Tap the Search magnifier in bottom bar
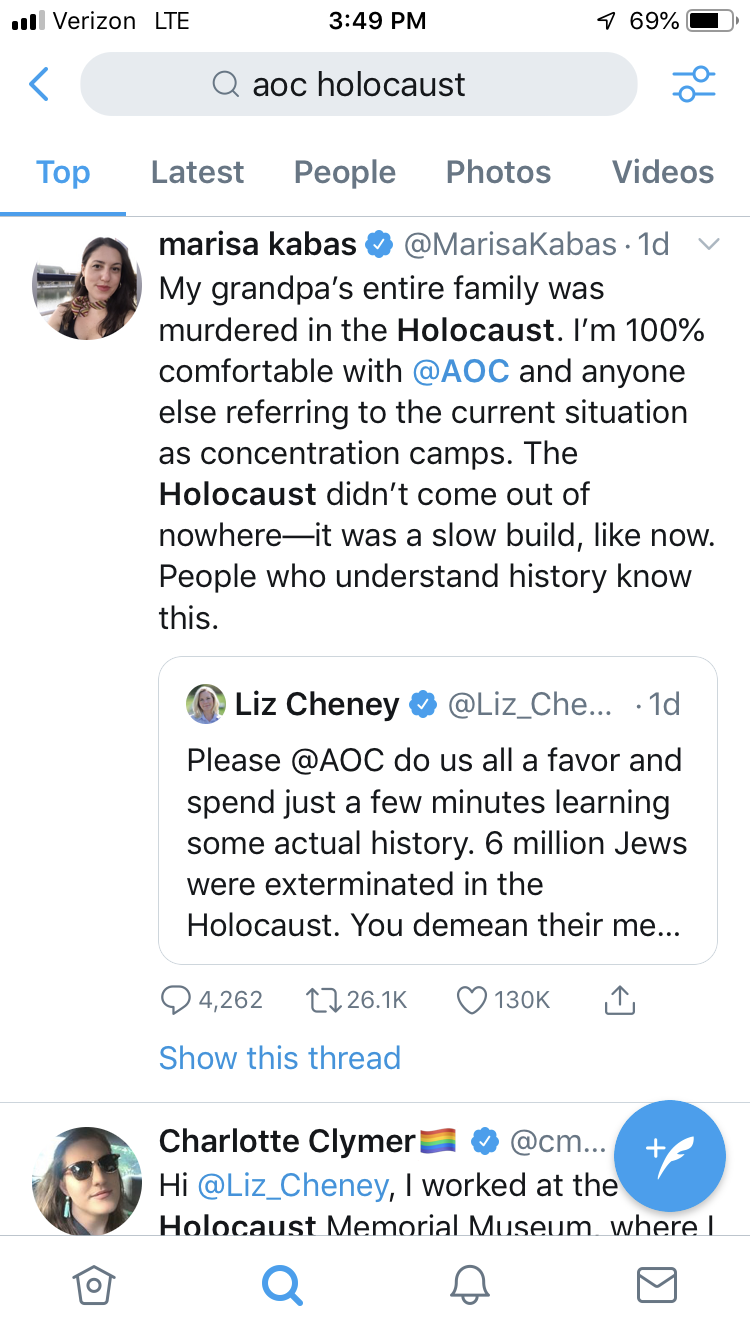 282,1285
